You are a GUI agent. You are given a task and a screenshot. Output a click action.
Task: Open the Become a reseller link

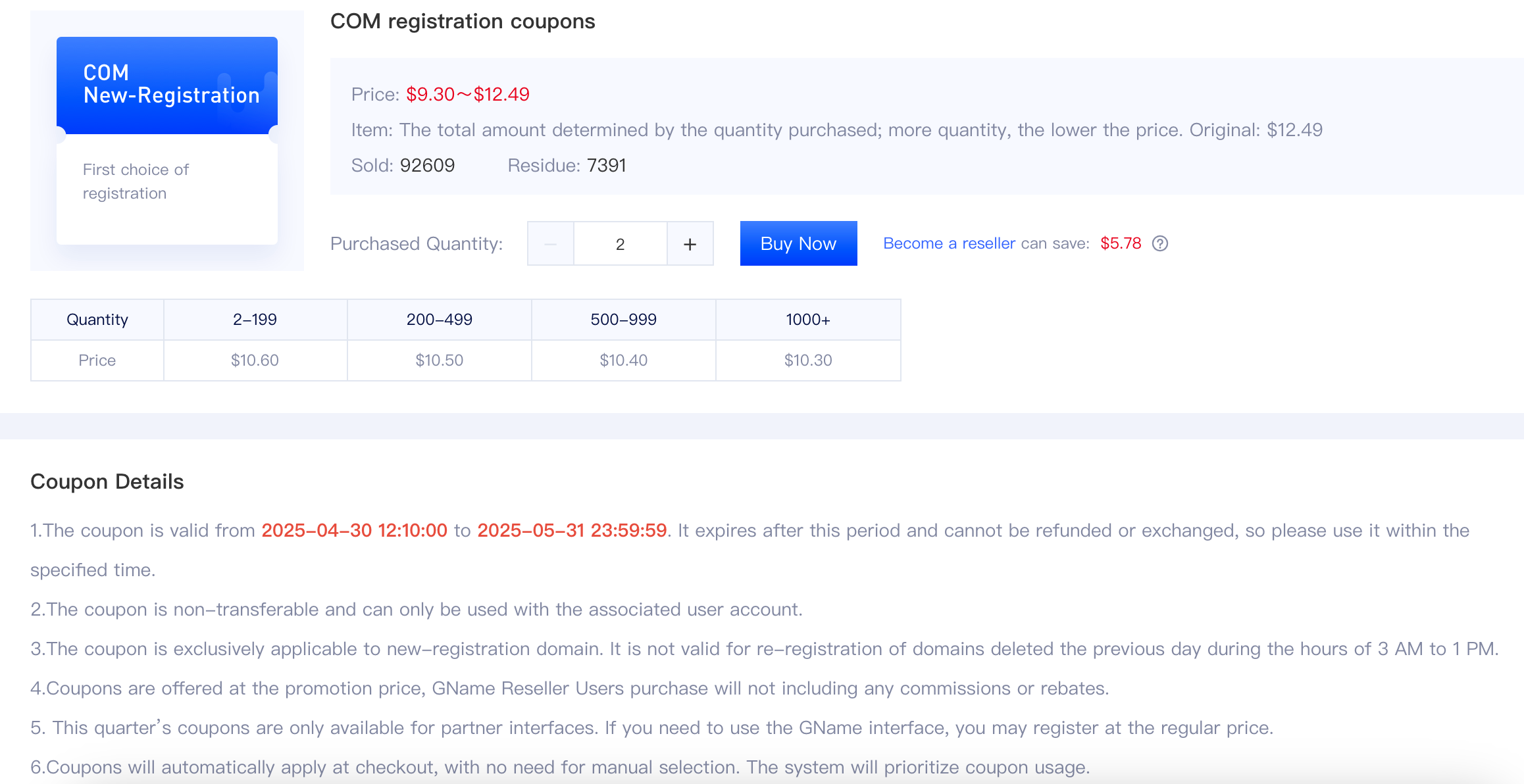(949, 243)
